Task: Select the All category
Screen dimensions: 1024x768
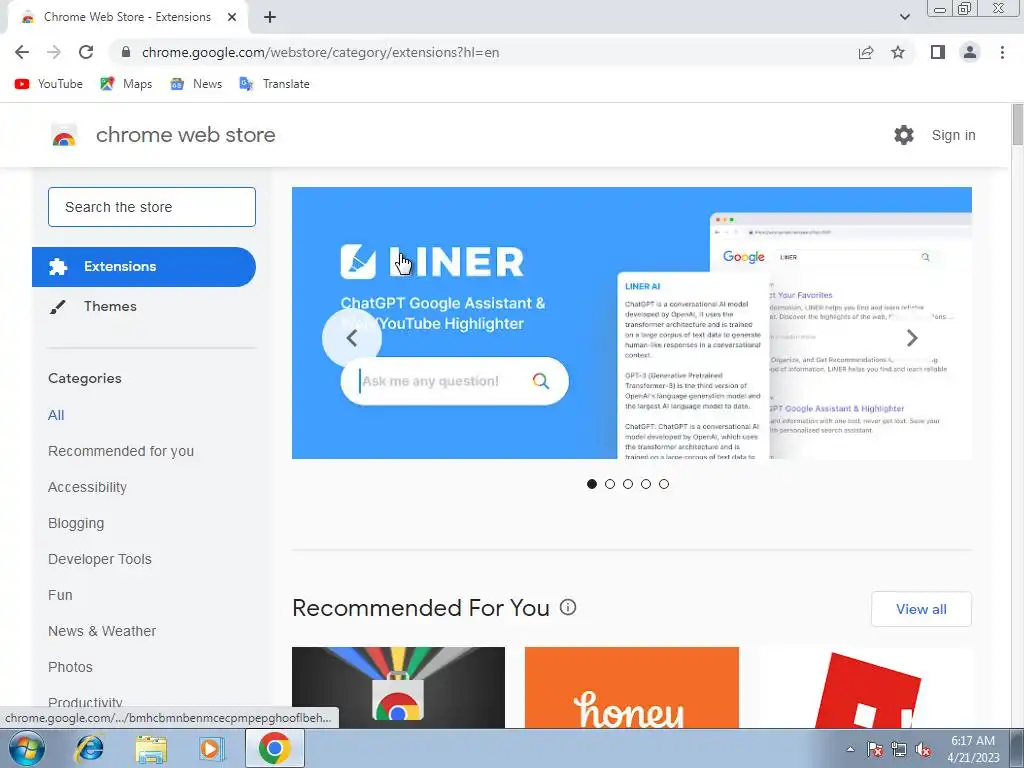Action: pos(56,415)
